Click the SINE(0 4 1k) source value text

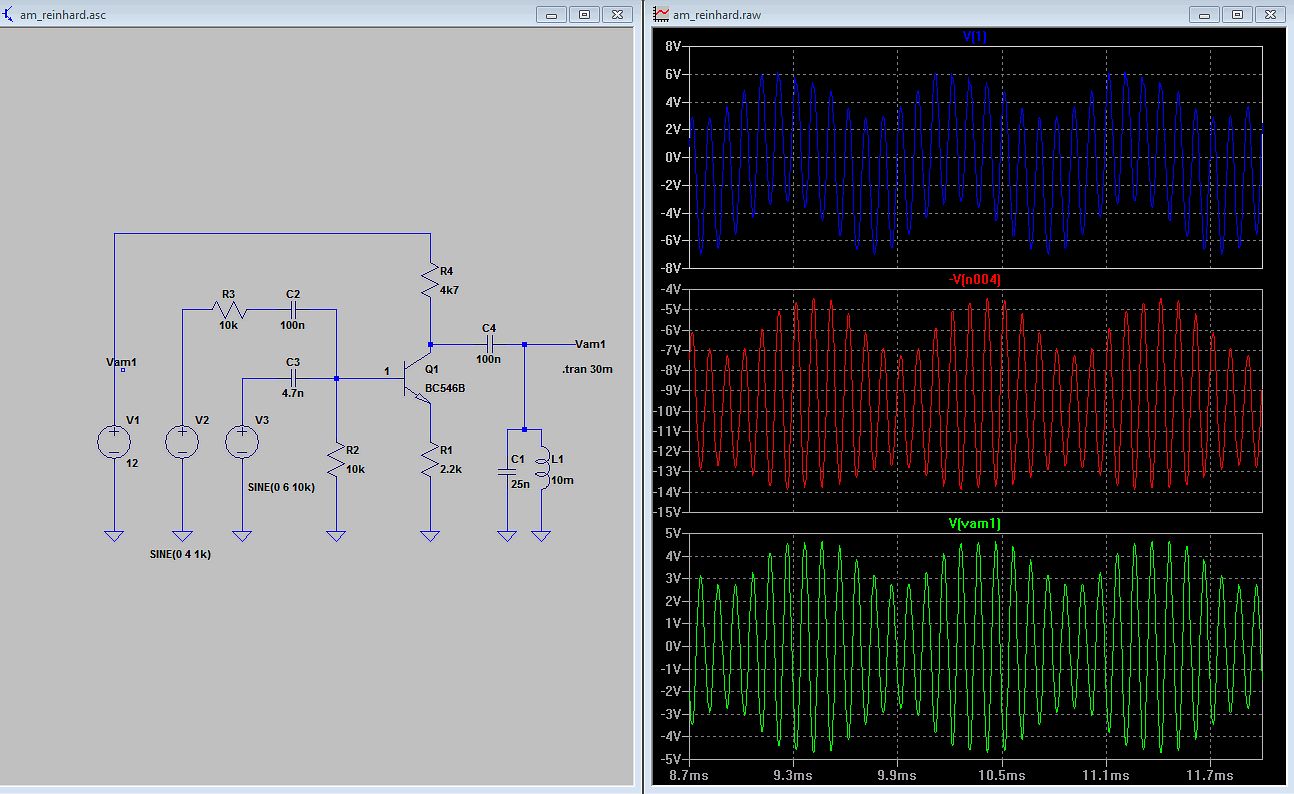[180, 554]
